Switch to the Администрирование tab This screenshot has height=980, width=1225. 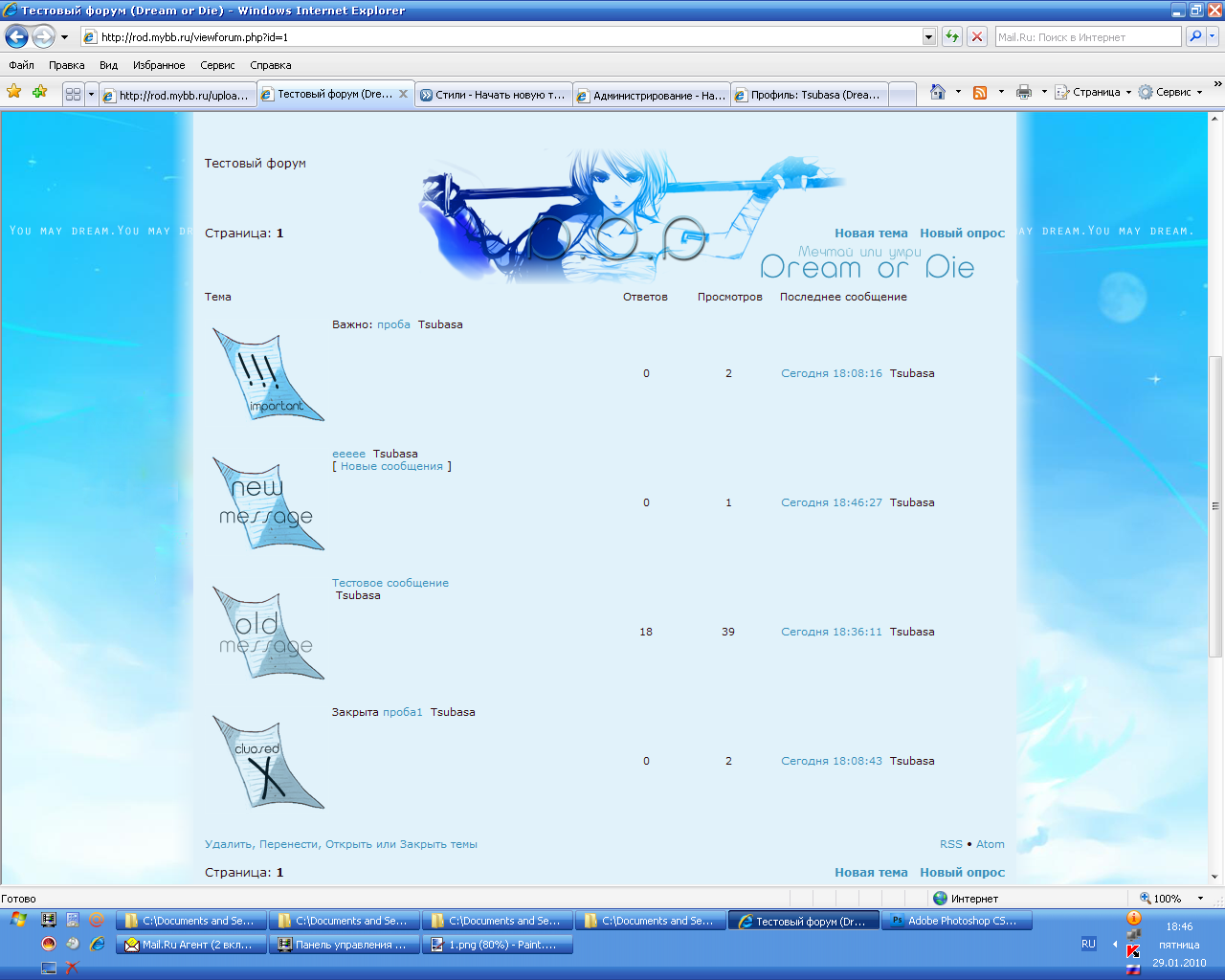(652, 95)
